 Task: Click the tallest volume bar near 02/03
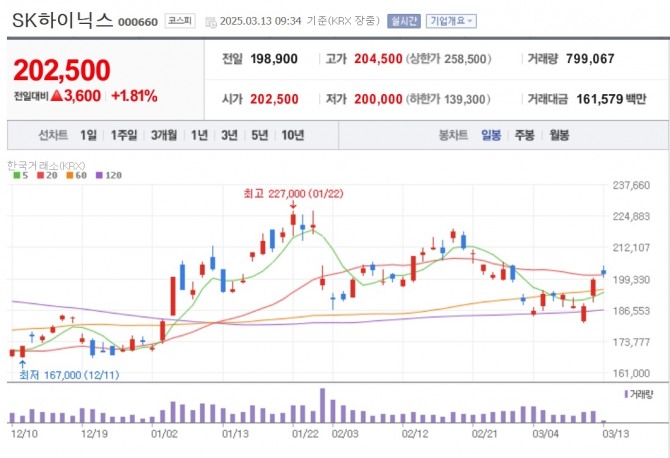[x=323, y=405]
